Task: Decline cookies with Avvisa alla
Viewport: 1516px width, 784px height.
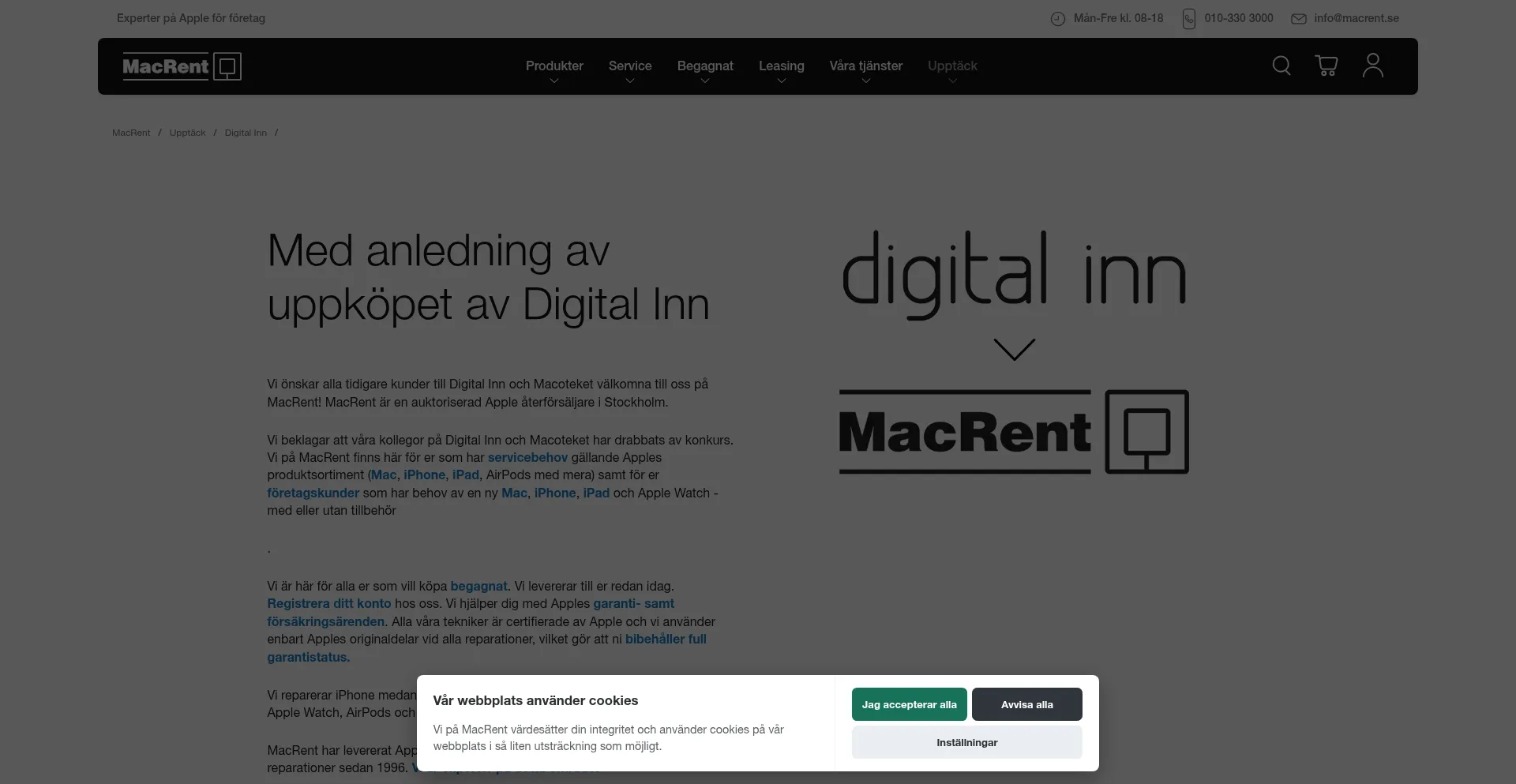Action: click(x=1026, y=703)
